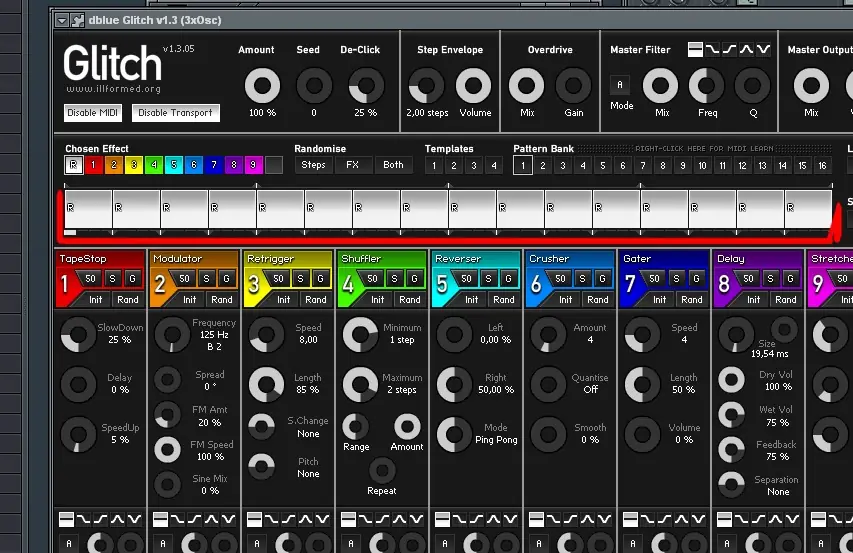Click the Disable MIDI button
853x553 pixels.
[x=92, y=113]
